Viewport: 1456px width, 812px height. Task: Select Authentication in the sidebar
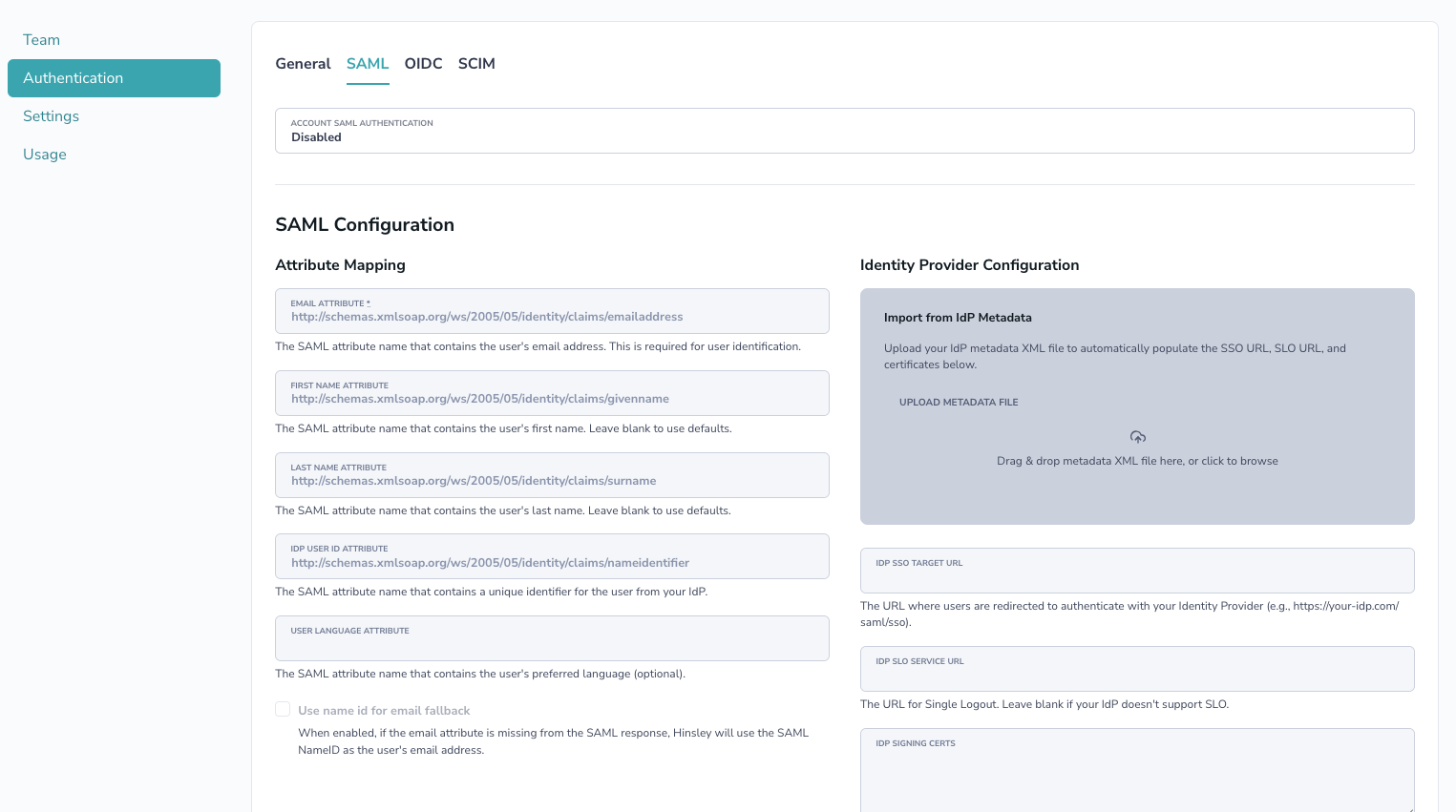74,78
